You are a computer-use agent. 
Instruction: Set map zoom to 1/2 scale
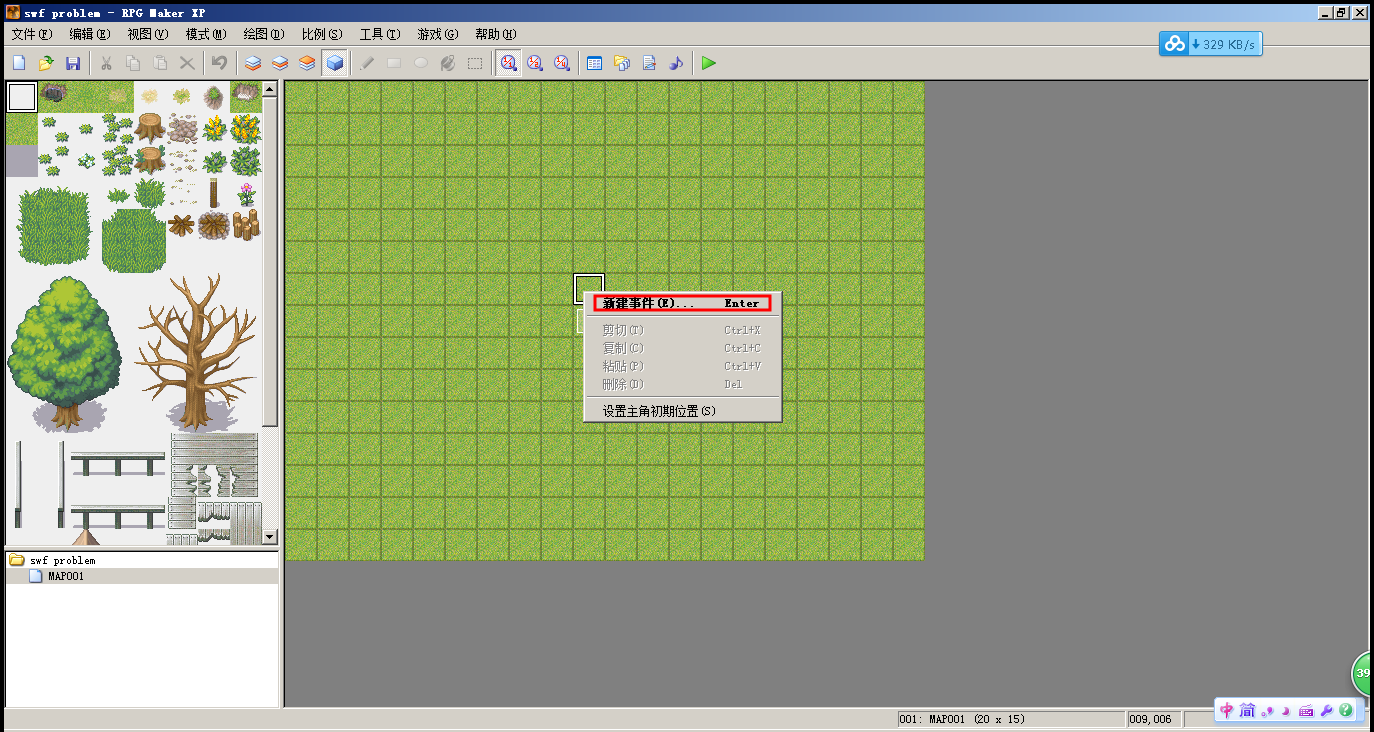535,63
